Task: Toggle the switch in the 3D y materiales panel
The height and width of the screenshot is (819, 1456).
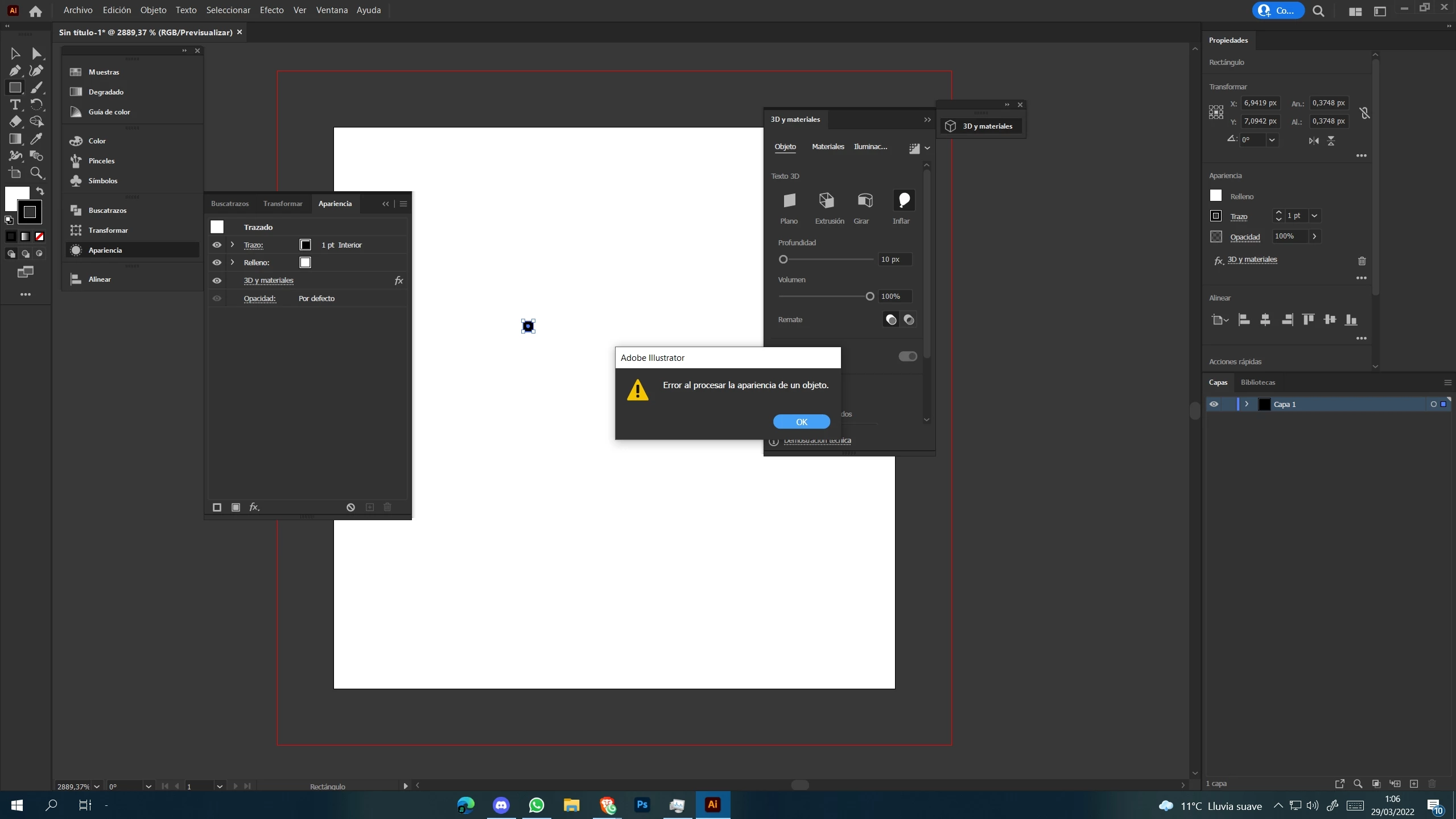Action: pyautogui.click(x=908, y=356)
